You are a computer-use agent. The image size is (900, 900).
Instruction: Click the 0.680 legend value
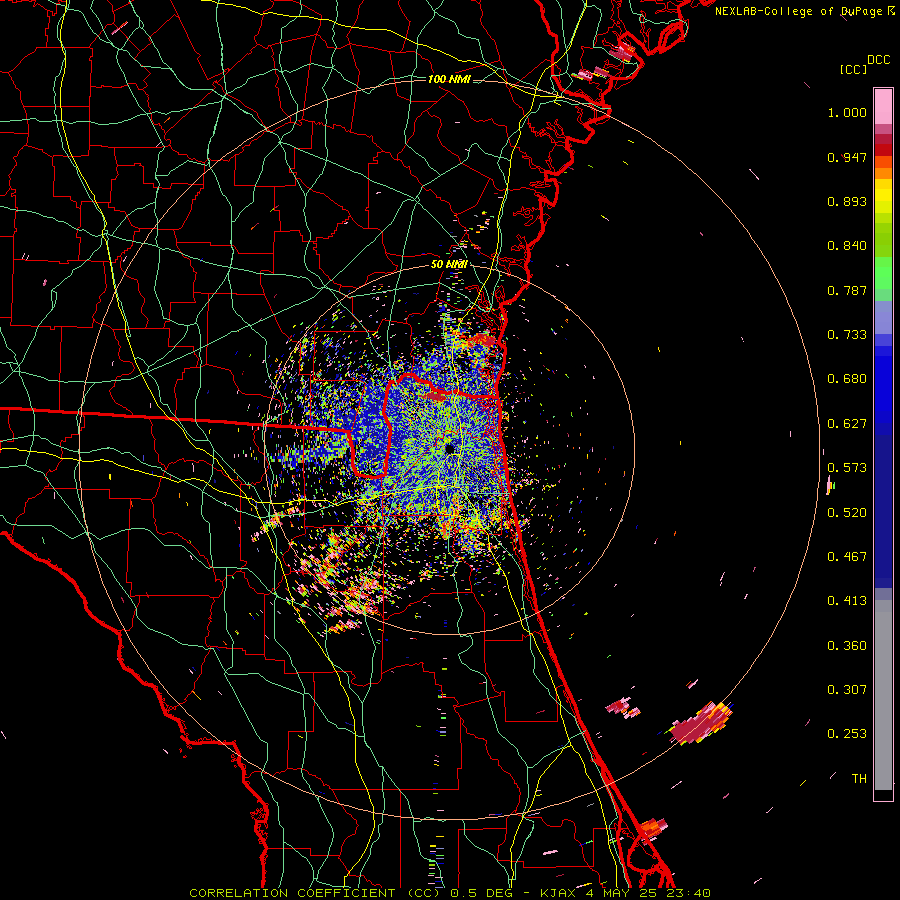tap(847, 379)
